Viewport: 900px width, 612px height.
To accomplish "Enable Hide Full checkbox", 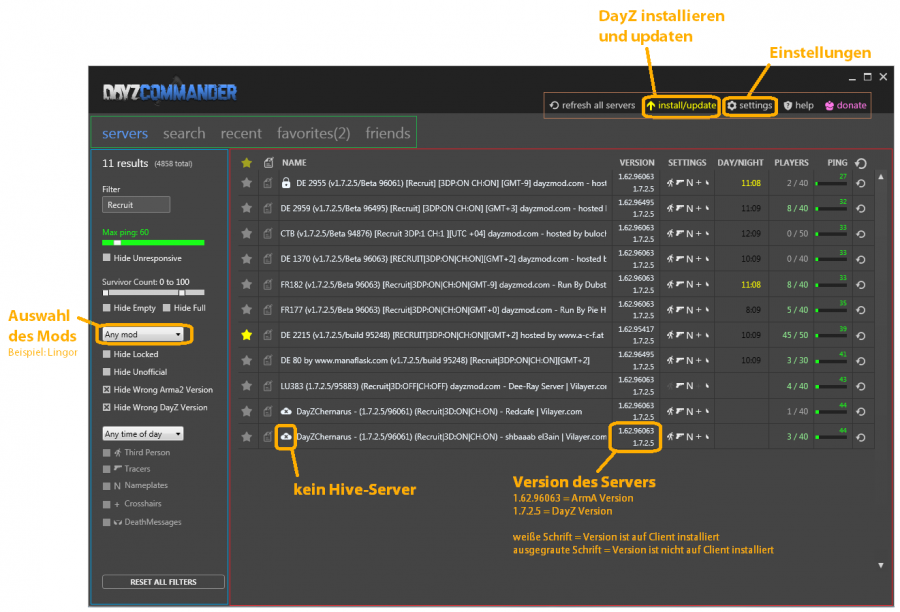I will tap(167, 308).
